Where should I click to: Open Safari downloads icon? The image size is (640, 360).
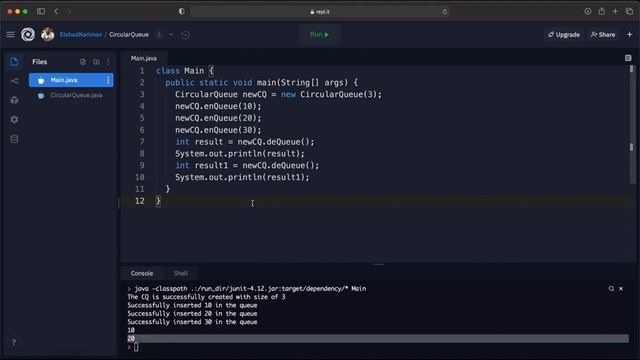pos(588,11)
